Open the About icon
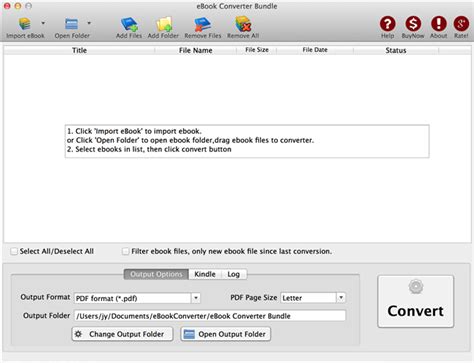 tap(439, 24)
